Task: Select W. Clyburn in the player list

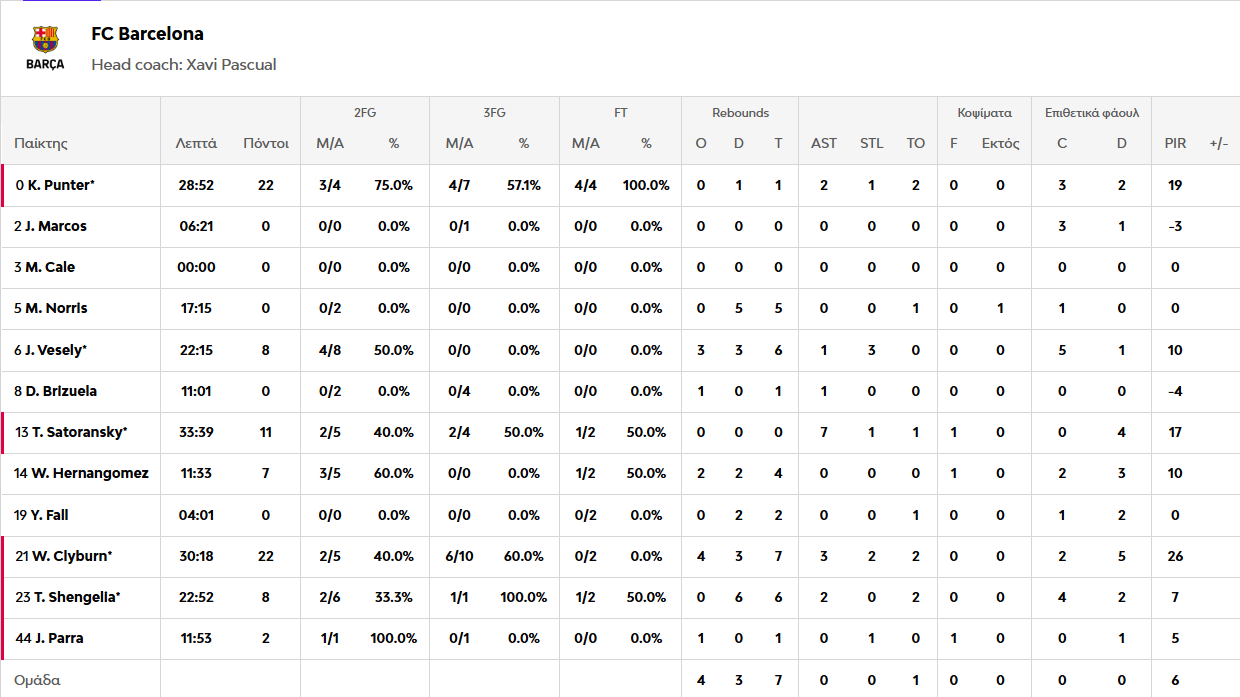Action: 72,556
